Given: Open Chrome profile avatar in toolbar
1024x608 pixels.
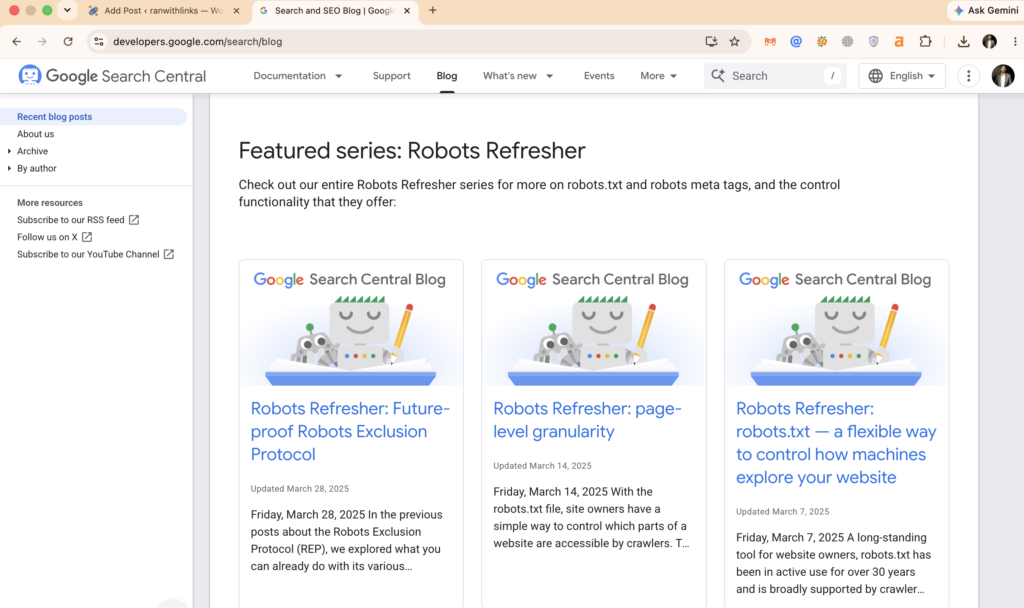Looking at the screenshot, I should (989, 41).
